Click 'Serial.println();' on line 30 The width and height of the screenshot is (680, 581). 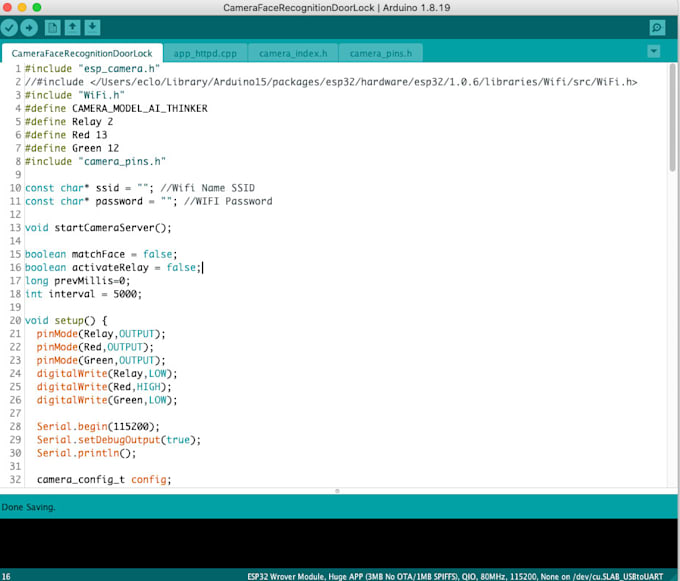point(86,453)
